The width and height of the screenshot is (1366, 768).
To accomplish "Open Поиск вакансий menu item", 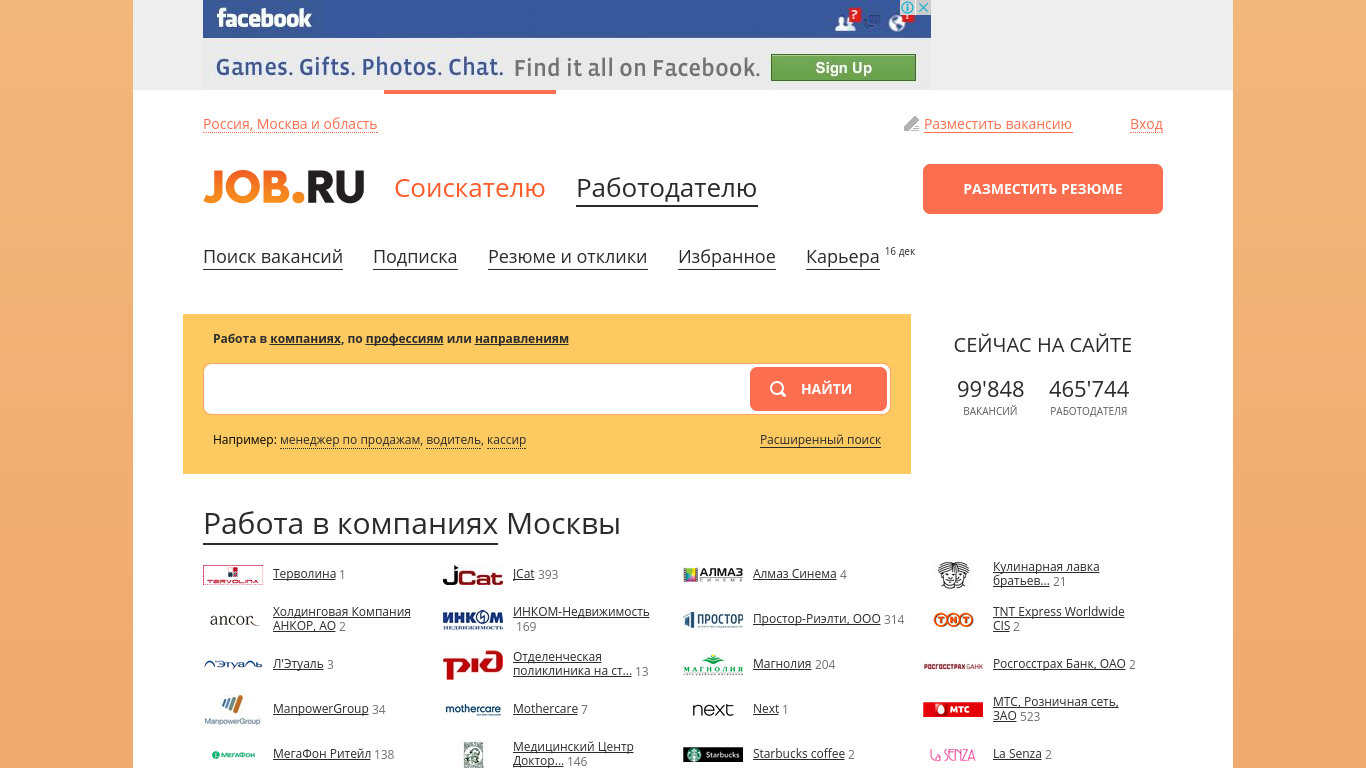I will tap(273, 257).
